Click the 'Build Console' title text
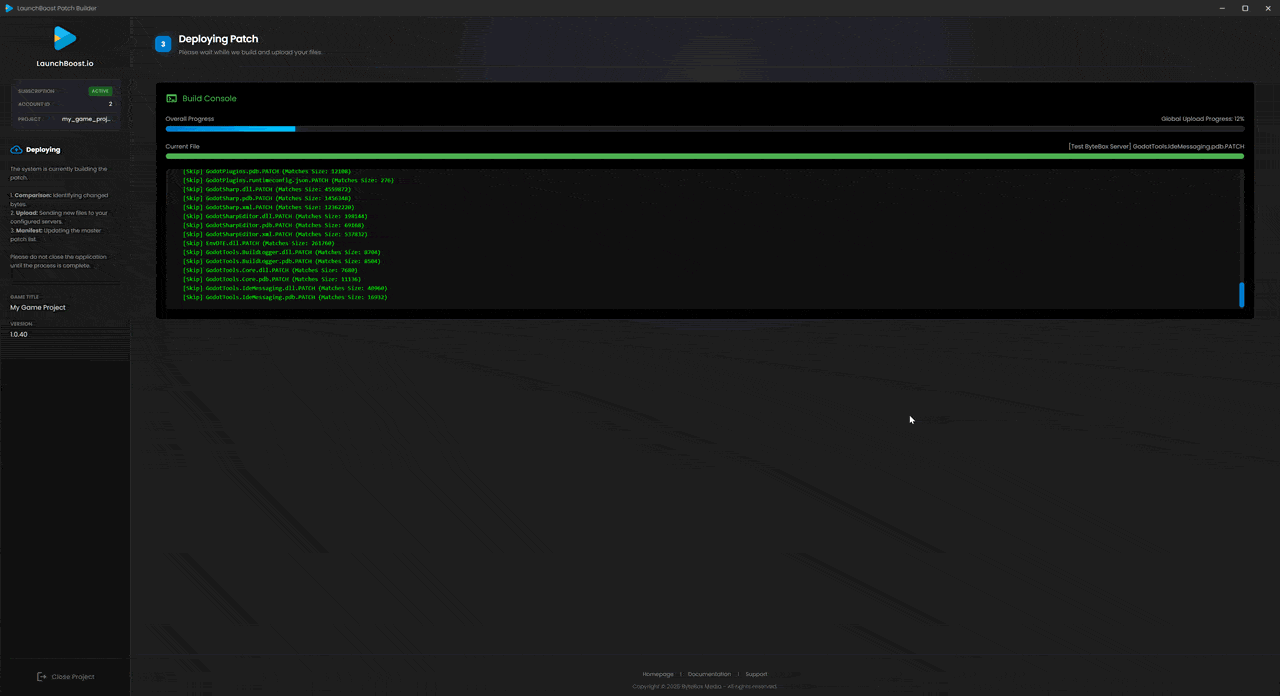Image resolution: width=1280 pixels, height=696 pixels. coord(209,99)
